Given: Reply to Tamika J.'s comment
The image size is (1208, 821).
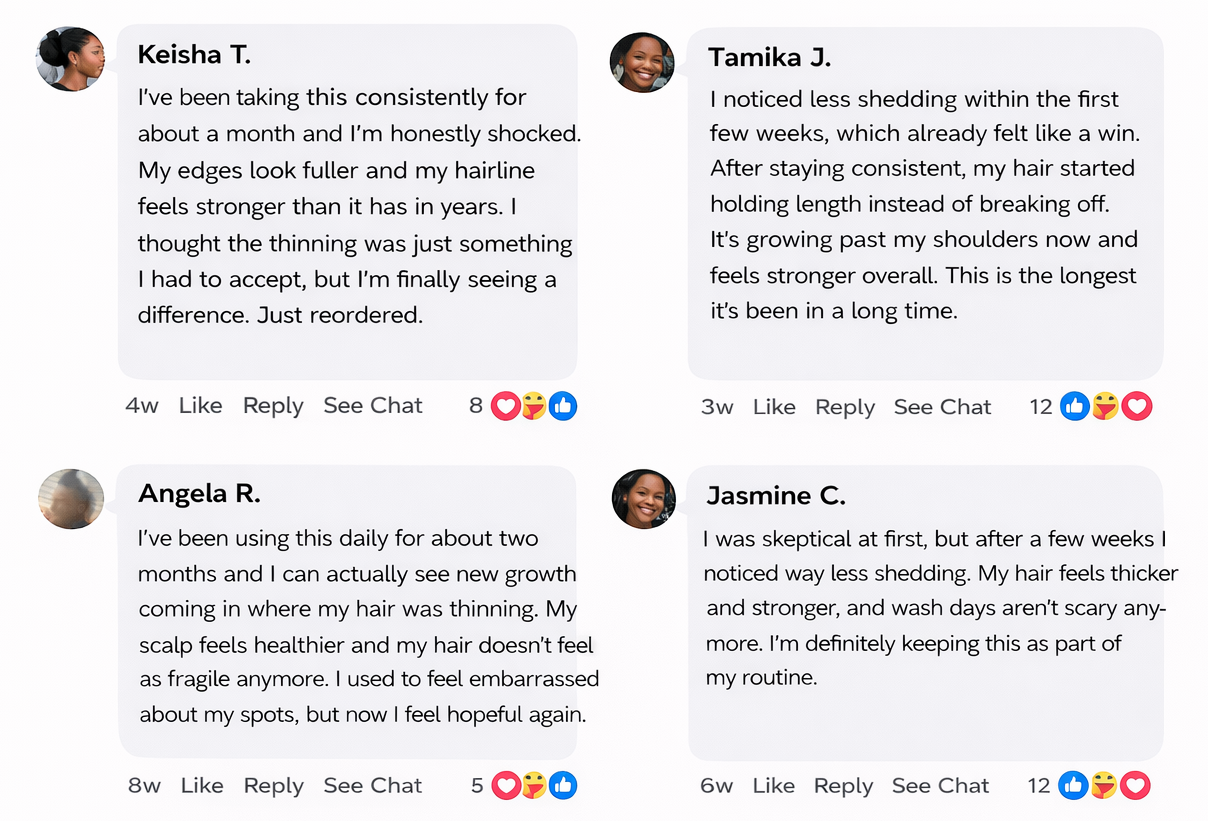Looking at the screenshot, I should 845,407.
